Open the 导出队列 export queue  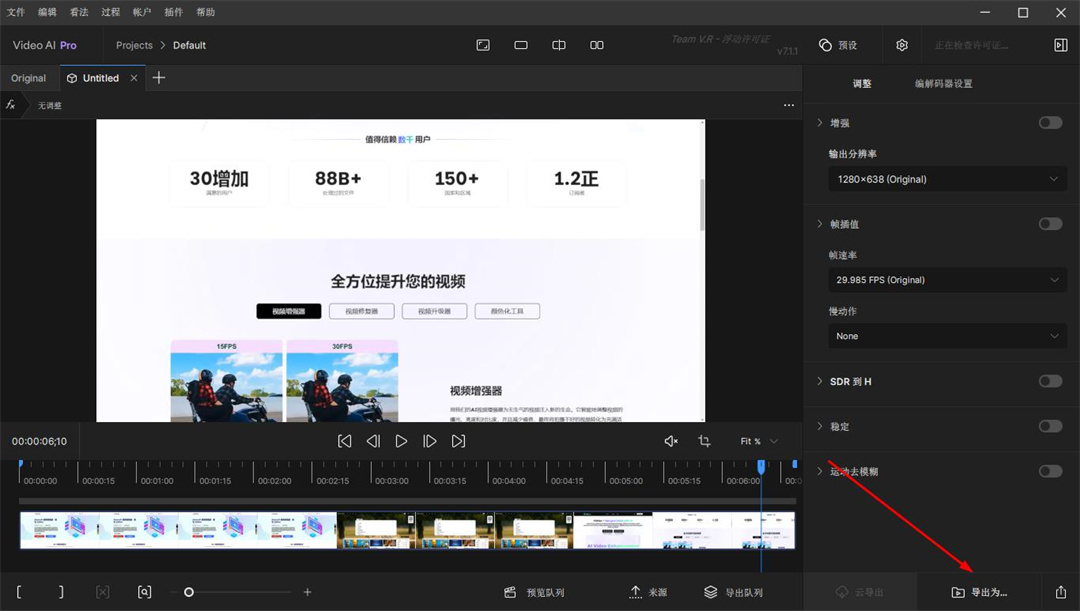pos(734,592)
